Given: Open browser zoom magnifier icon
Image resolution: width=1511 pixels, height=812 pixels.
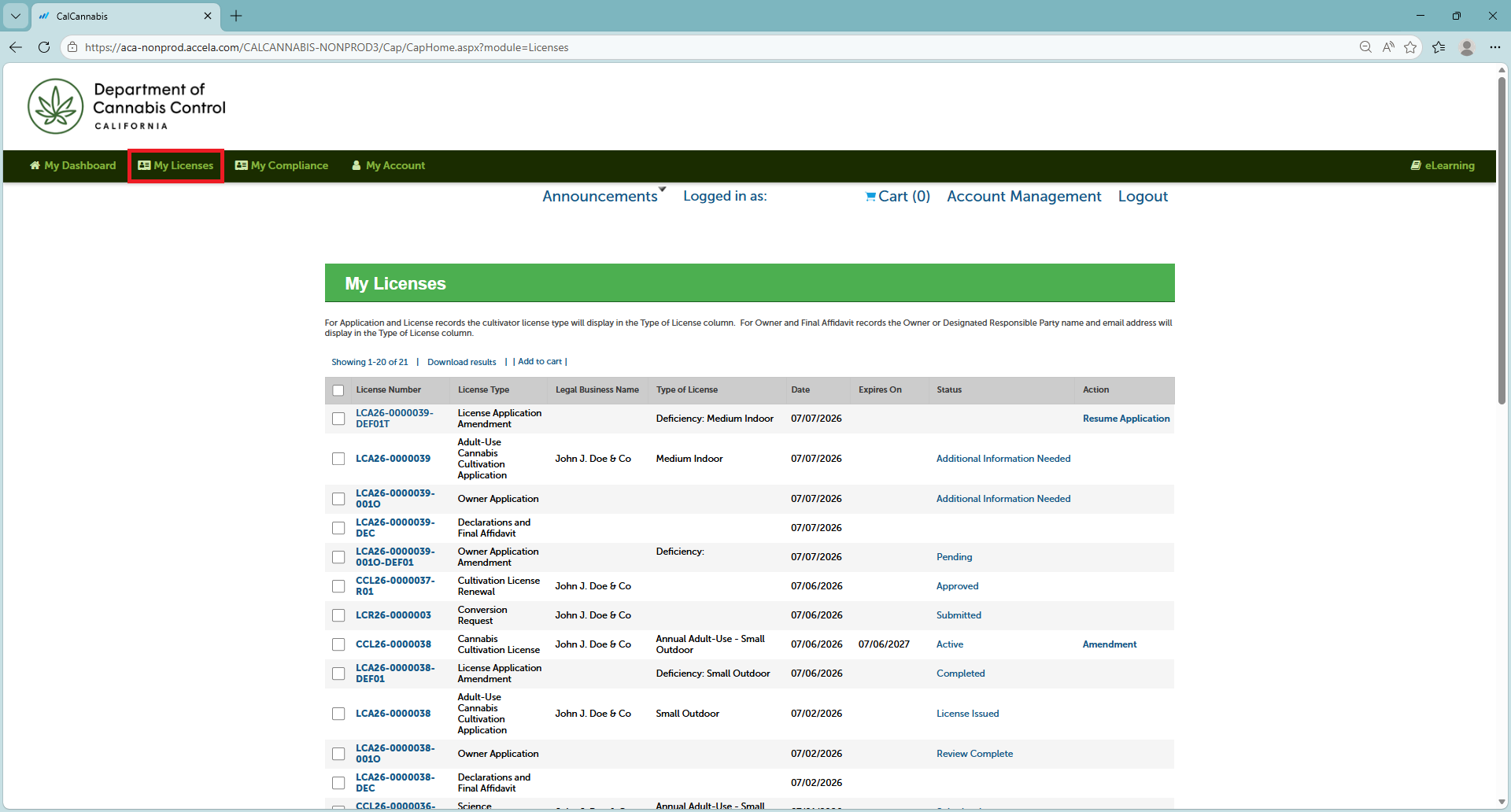Looking at the screenshot, I should (1365, 47).
